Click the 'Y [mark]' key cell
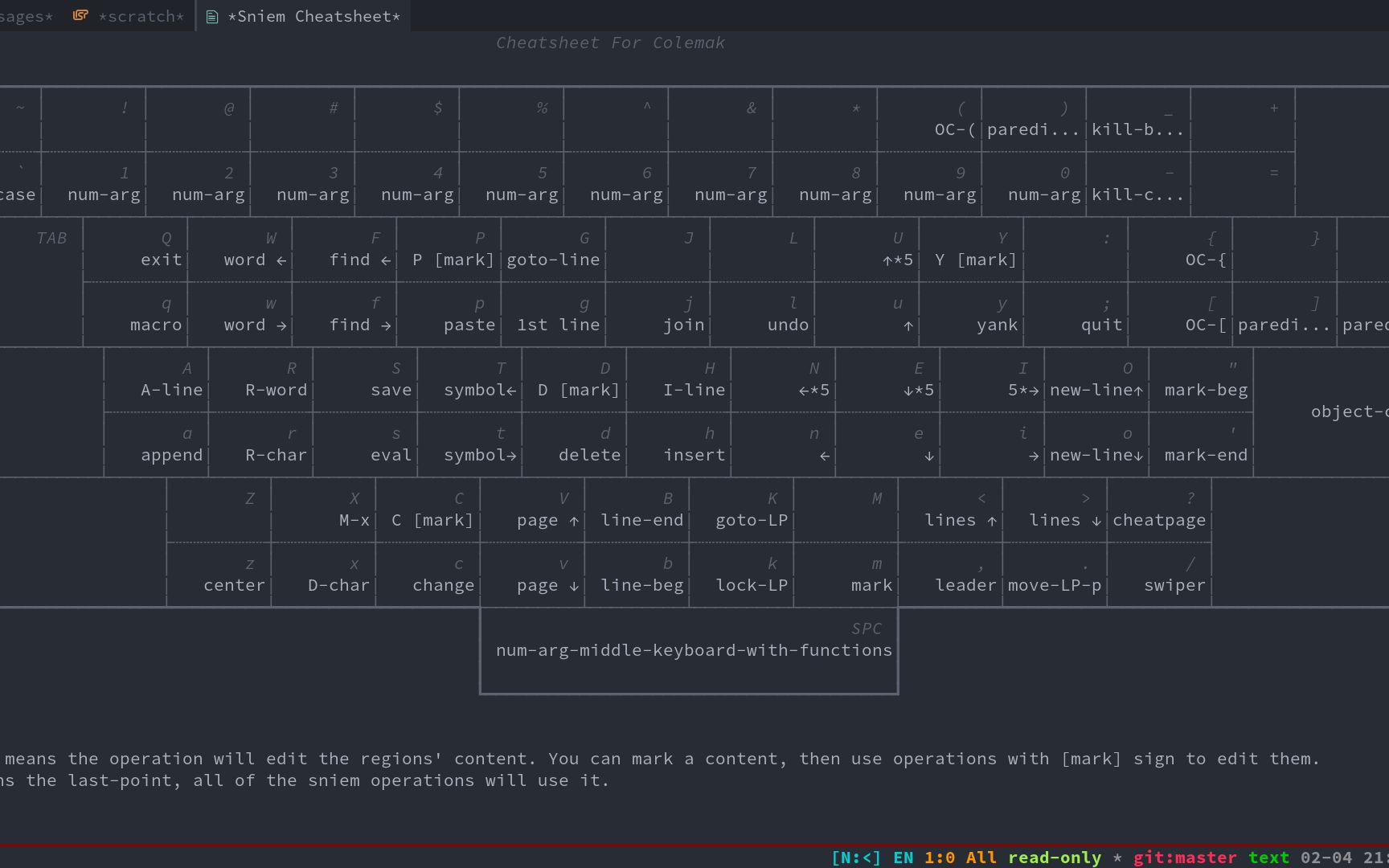The height and width of the screenshot is (868, 1389). [x=972, y=249]
